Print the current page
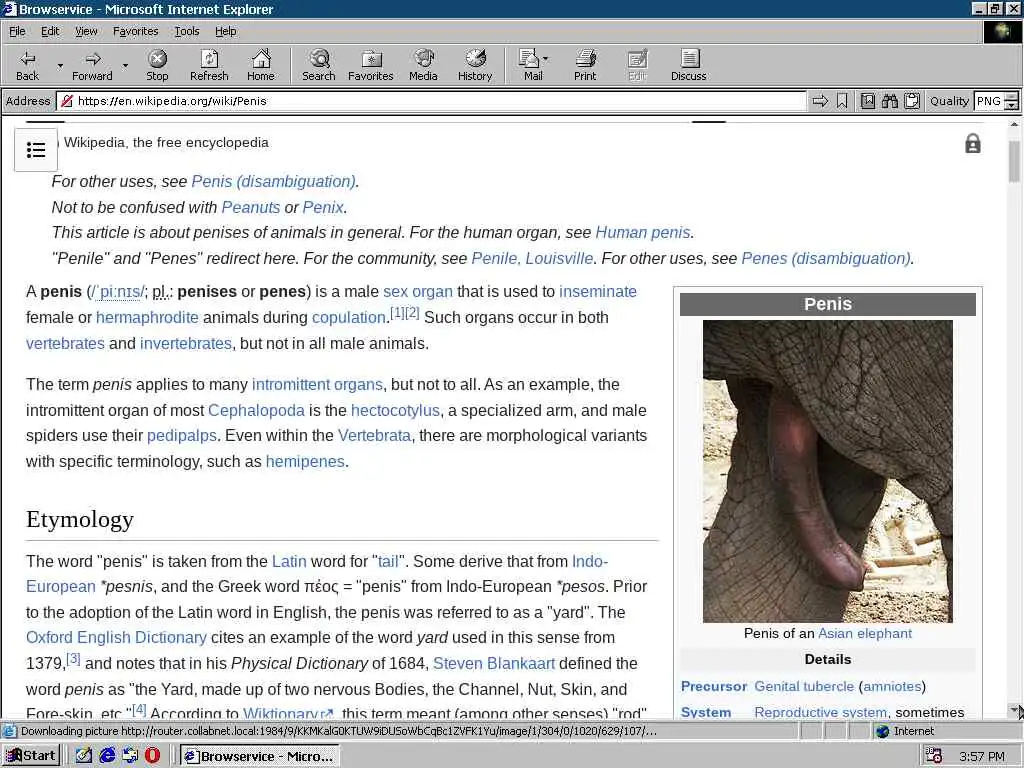The height and width of the screenshot is (768, 1024). click(x=585, y=65)
